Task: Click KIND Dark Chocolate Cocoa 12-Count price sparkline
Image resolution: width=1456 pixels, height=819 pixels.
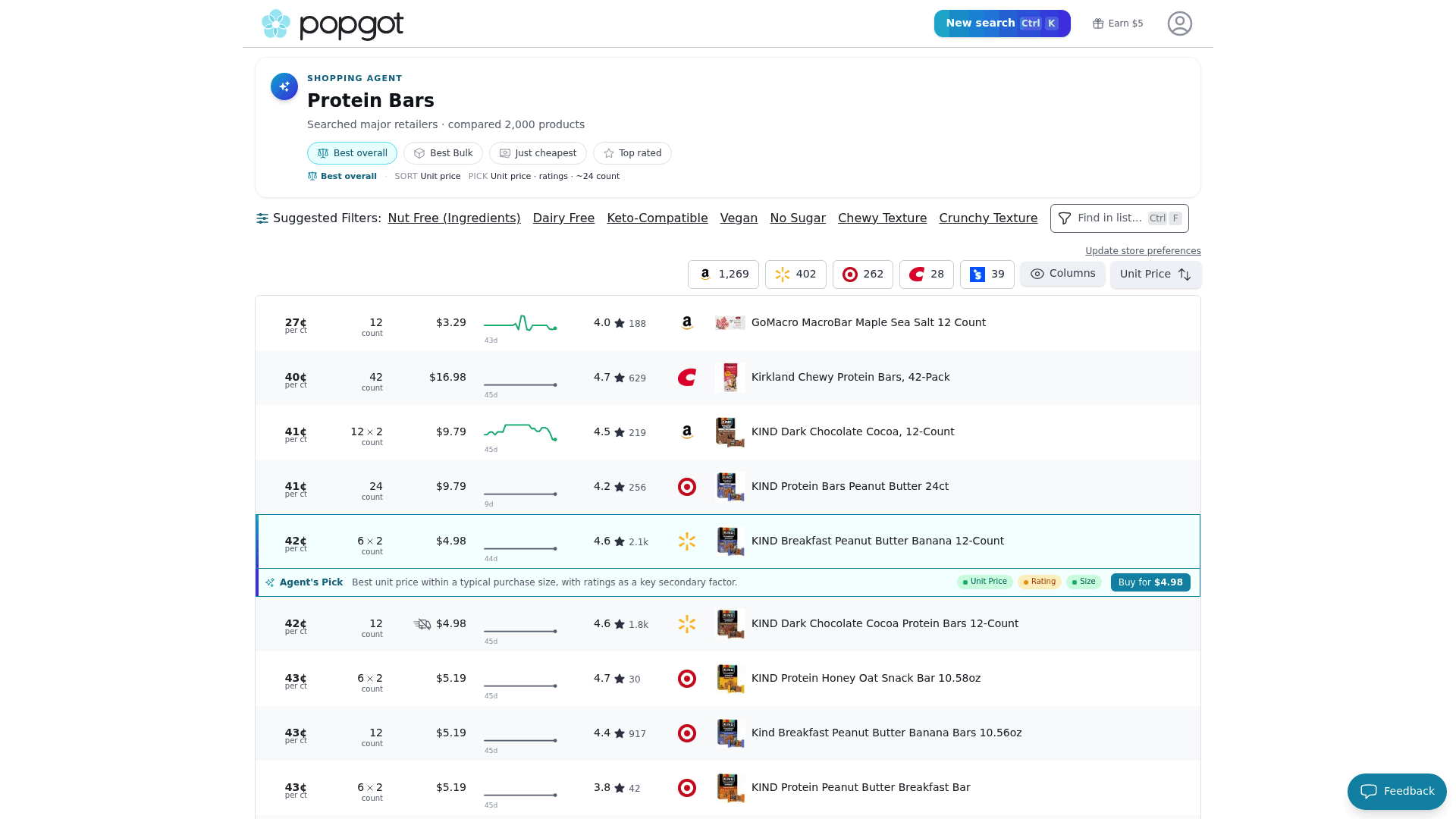Action: point(520,432)
